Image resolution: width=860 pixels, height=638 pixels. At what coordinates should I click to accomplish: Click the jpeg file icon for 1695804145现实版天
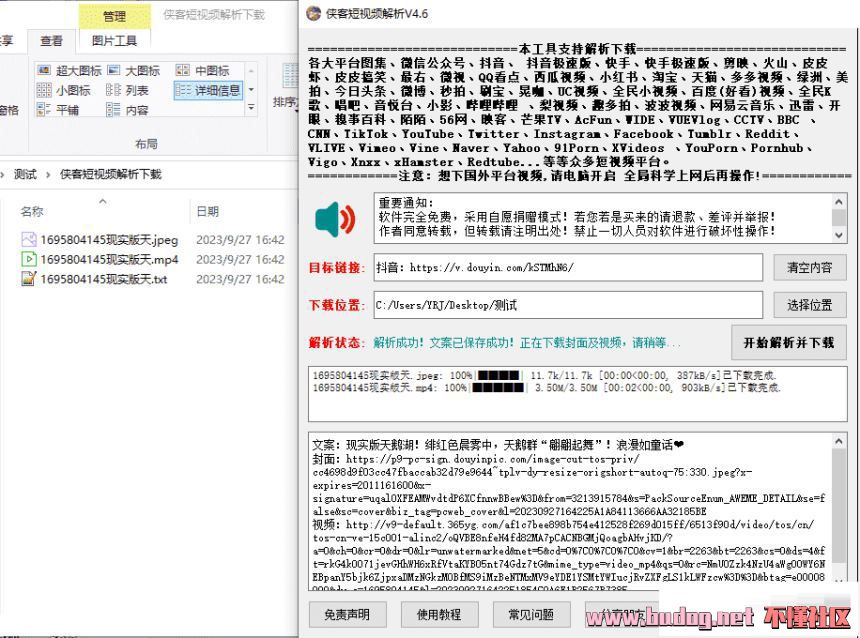29,239
